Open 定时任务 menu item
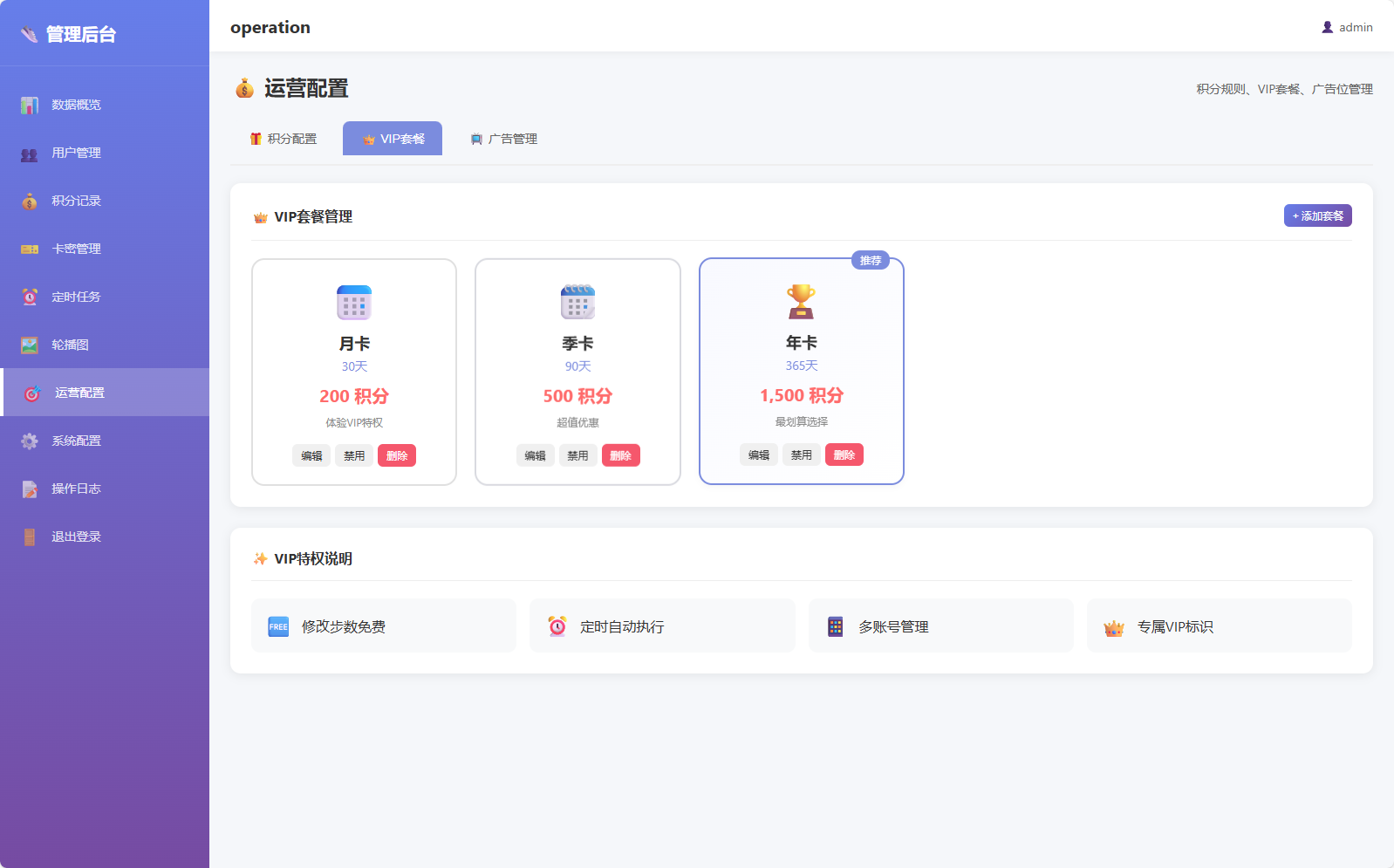Screen dimensions: 1394x868 coord(105,297)
